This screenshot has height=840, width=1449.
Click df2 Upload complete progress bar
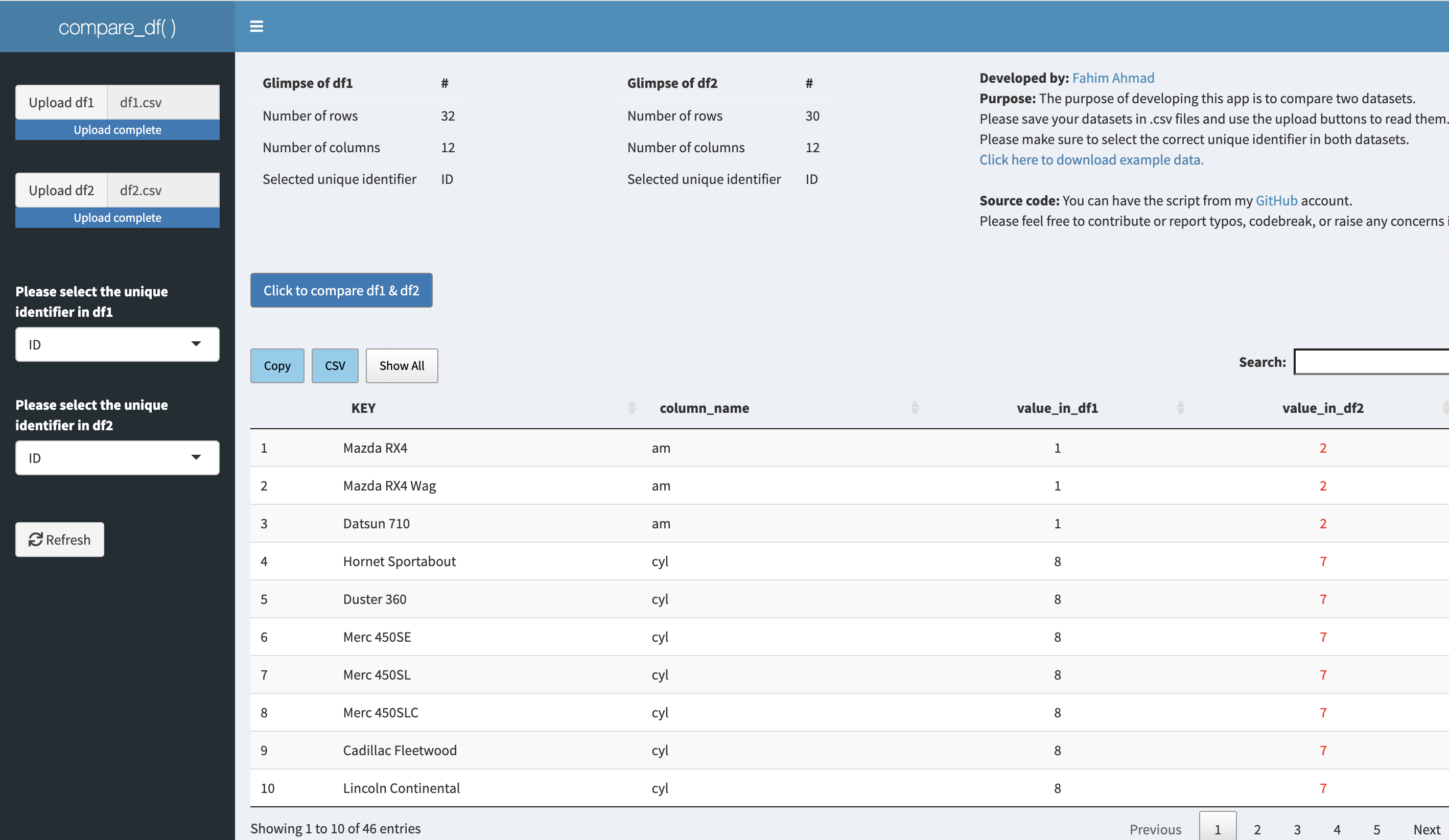(x=118, y=218)
